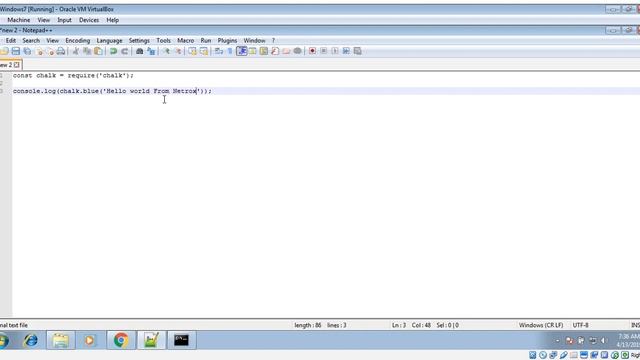Print the document with the Print icon
The height and width of the screenshot is (360, 640).
pos(61,51)
